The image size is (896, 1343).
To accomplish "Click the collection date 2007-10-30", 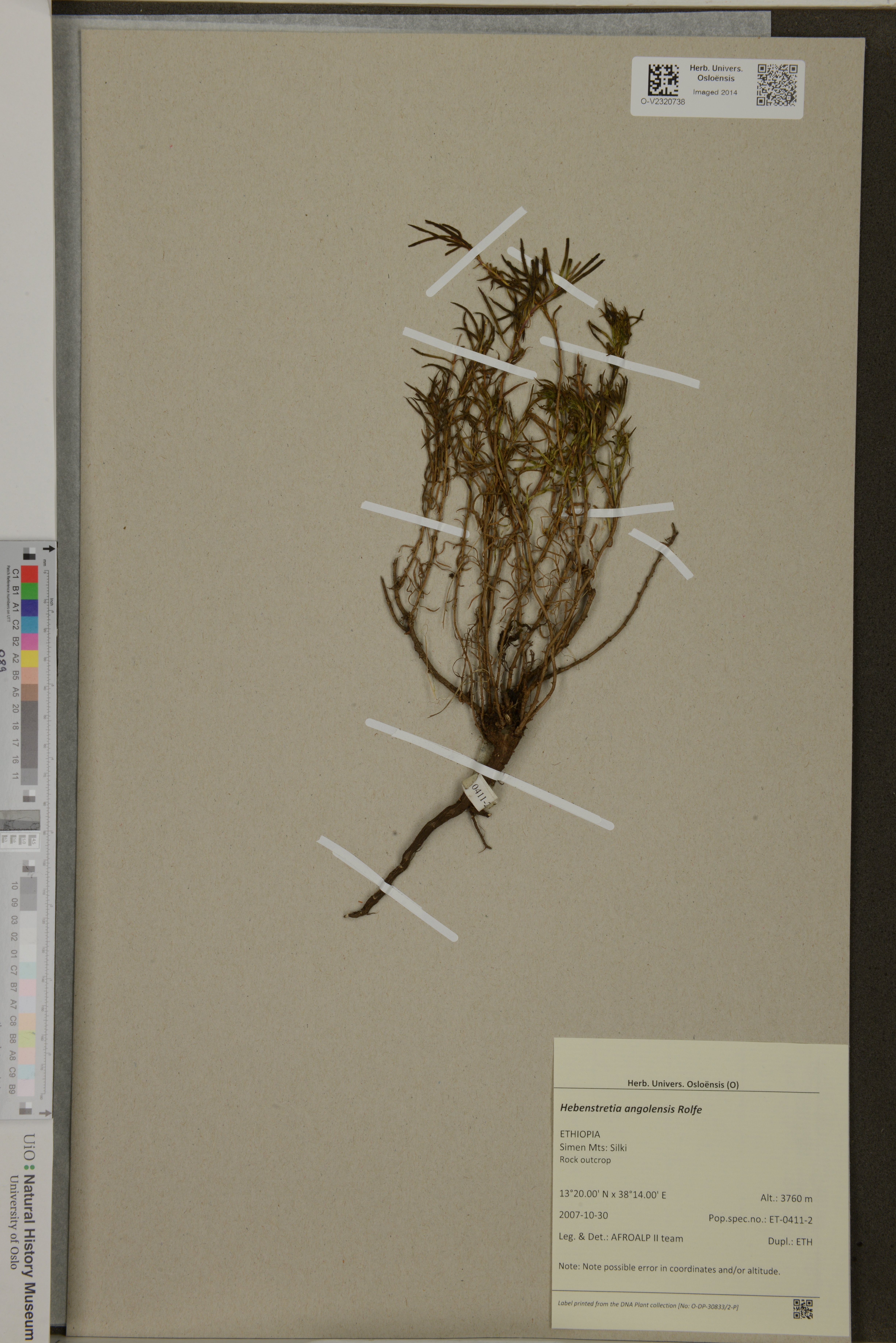I will pyautogui.click(x=583, y=1215).
